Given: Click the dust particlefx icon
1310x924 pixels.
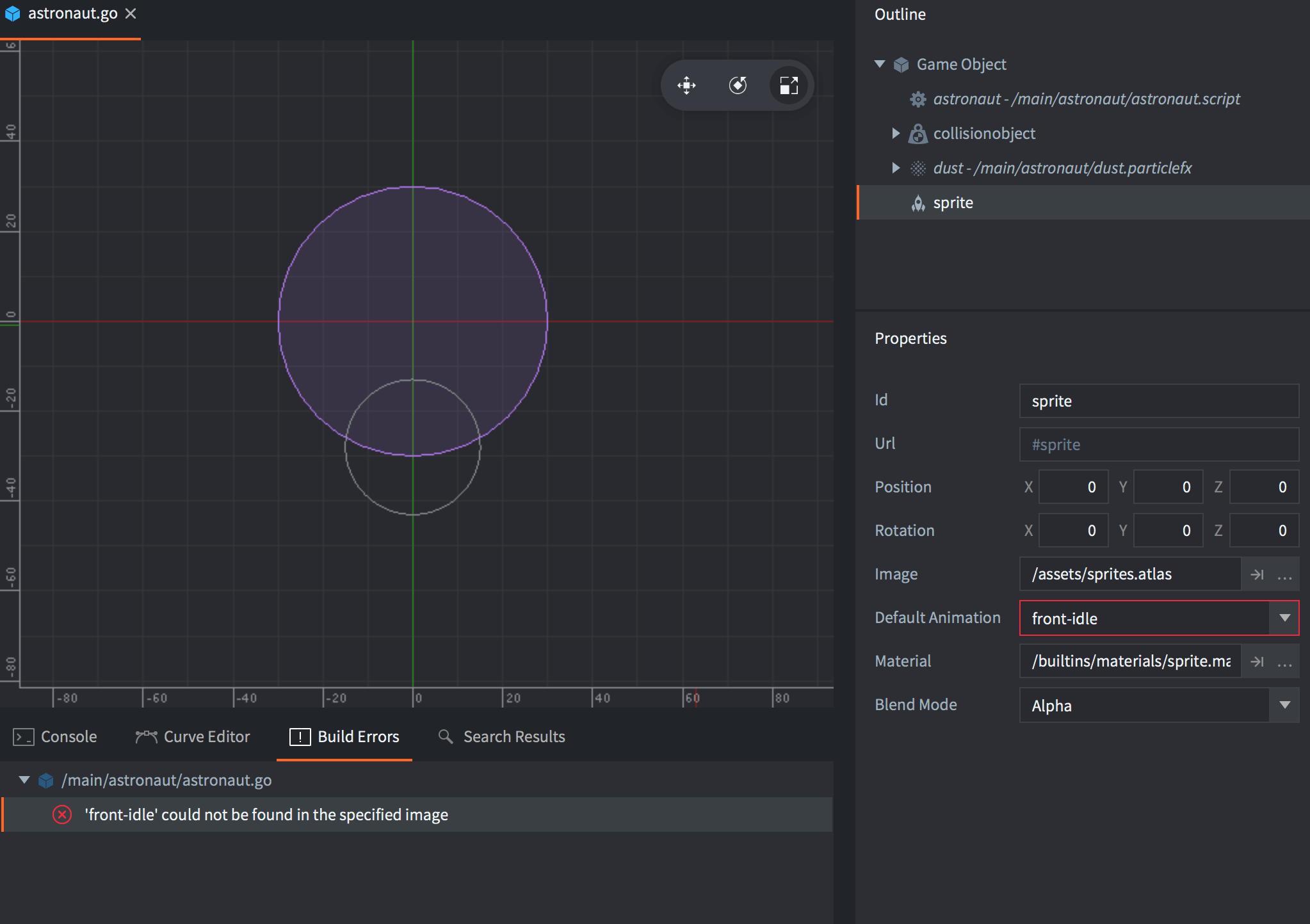Looking at the screenshot, I should (x=918, y=168).
